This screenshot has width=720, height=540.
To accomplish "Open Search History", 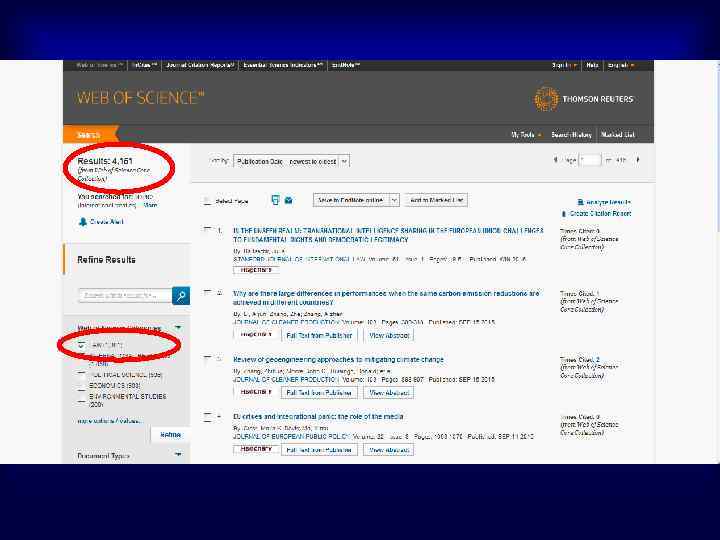I will (571, 135).
